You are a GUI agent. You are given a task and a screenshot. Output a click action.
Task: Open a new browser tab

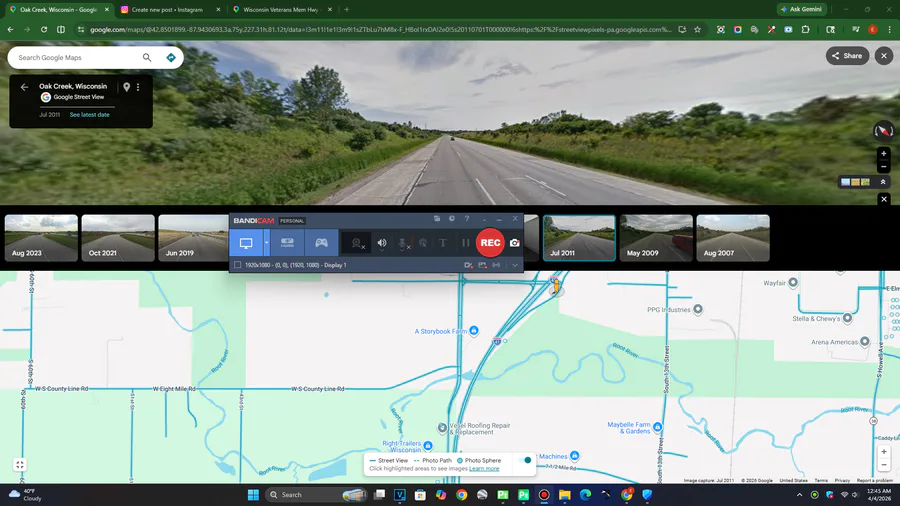[x=347, y=10]
